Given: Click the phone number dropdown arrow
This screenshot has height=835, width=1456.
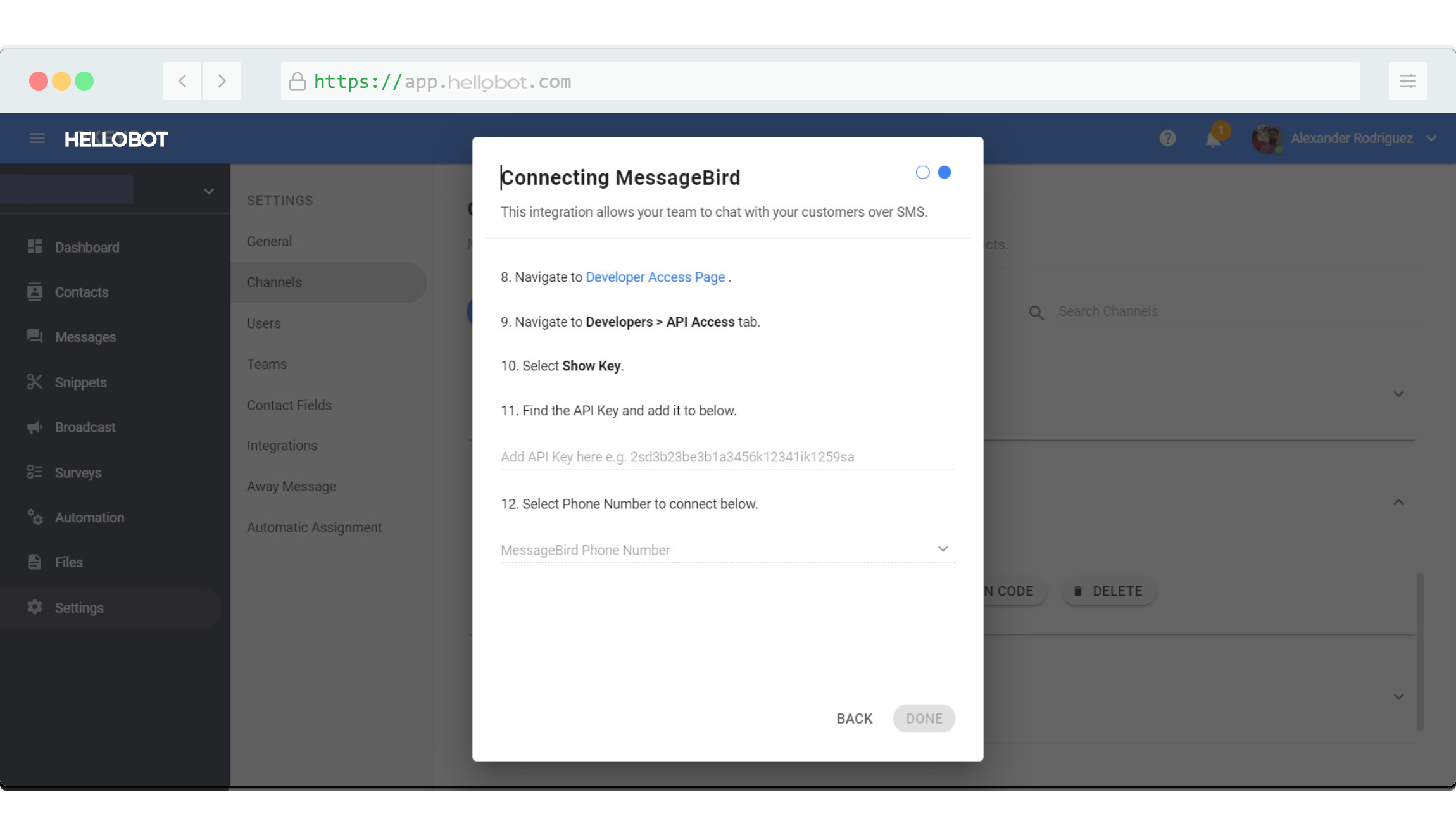Looking at the screenshot, I should coord(943,549).
